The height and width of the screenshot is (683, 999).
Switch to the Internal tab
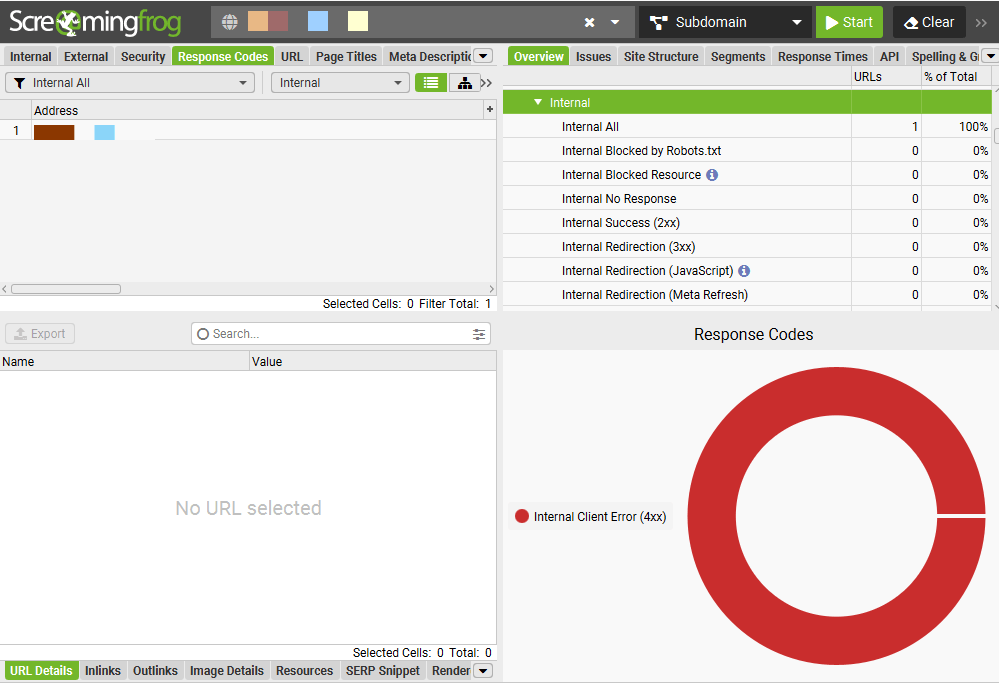(31, 57)
